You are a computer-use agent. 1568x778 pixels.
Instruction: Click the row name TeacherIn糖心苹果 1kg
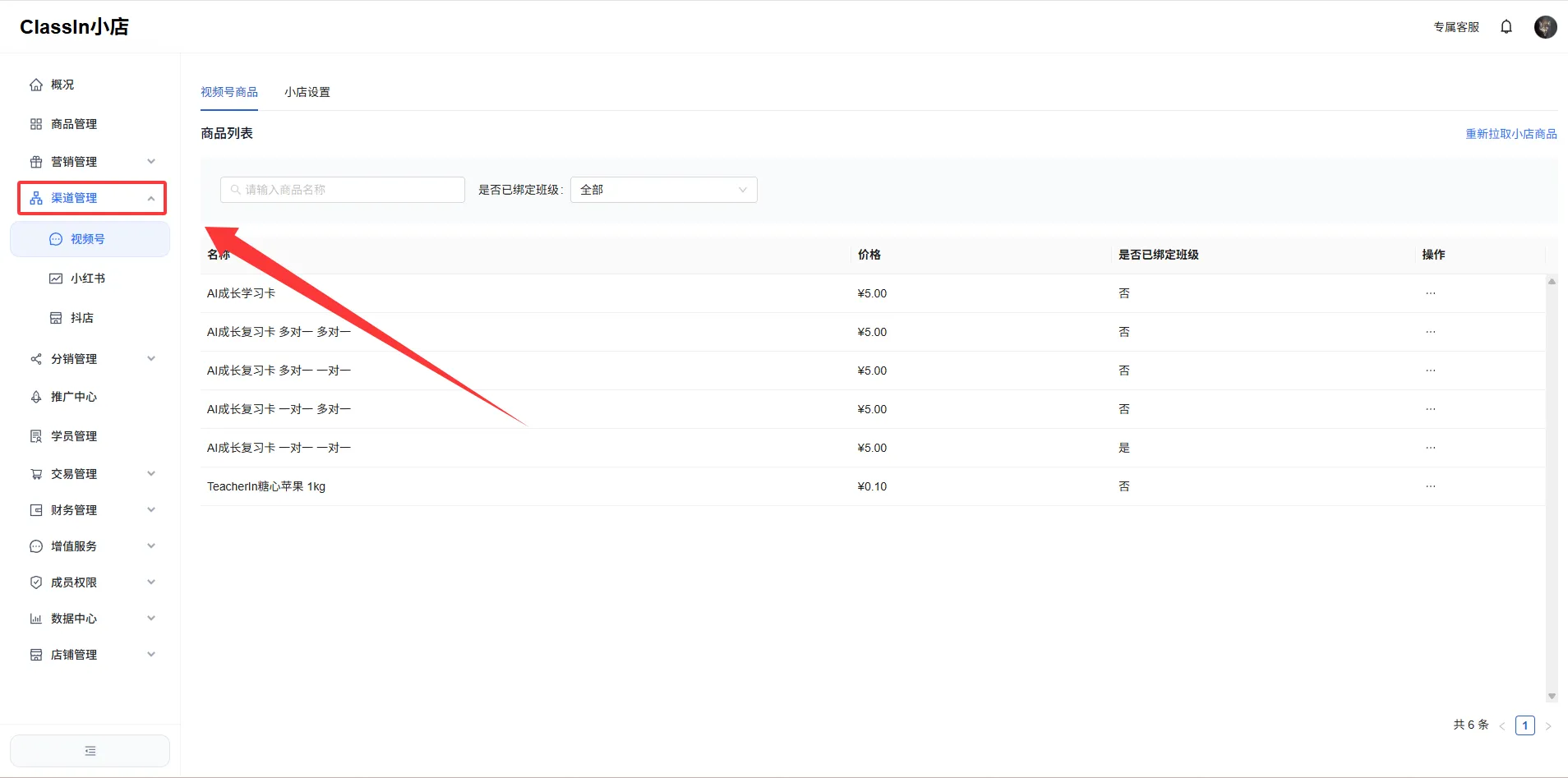pos(266,486)
